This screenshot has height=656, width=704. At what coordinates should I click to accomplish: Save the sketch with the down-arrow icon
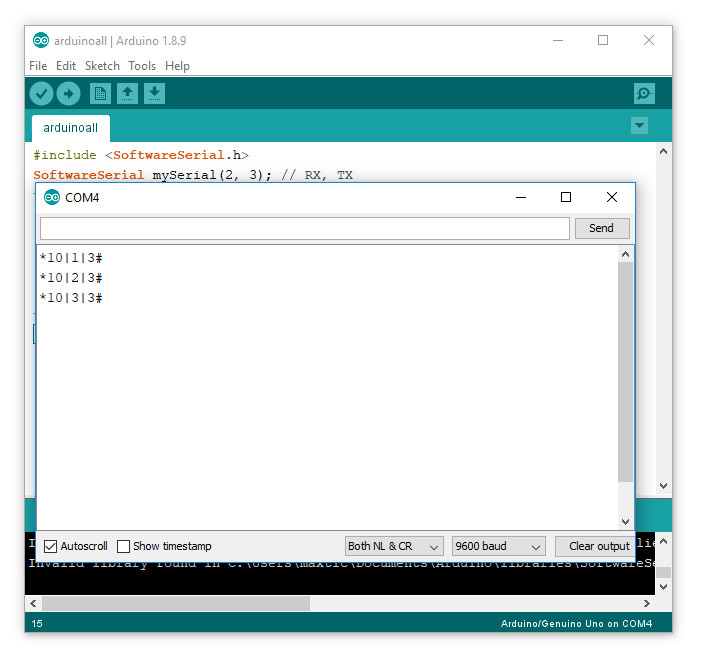pyautogui.click(x=154, y=94)
